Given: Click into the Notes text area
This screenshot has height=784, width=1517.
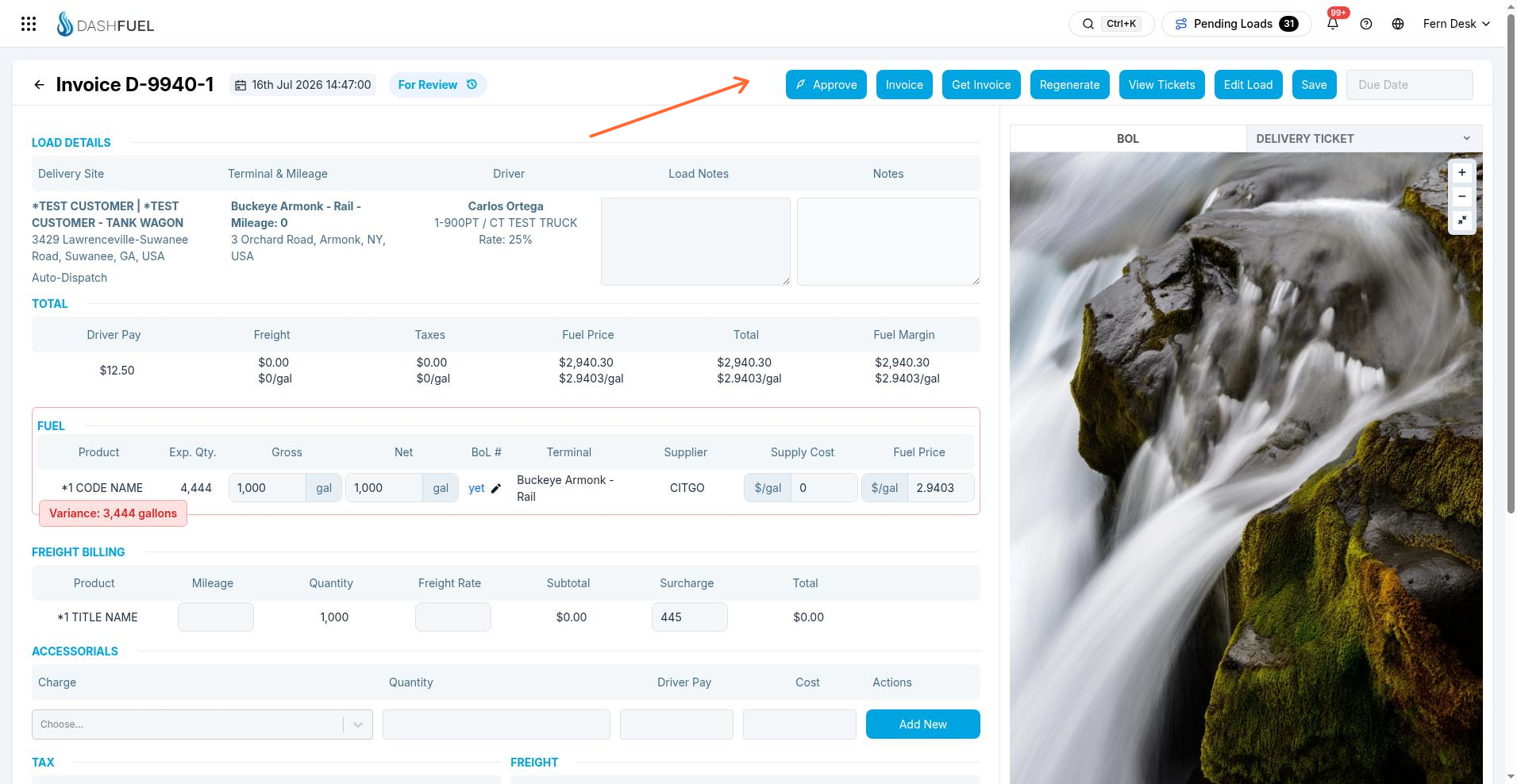Looking at the screenshot, I should 888,241.
